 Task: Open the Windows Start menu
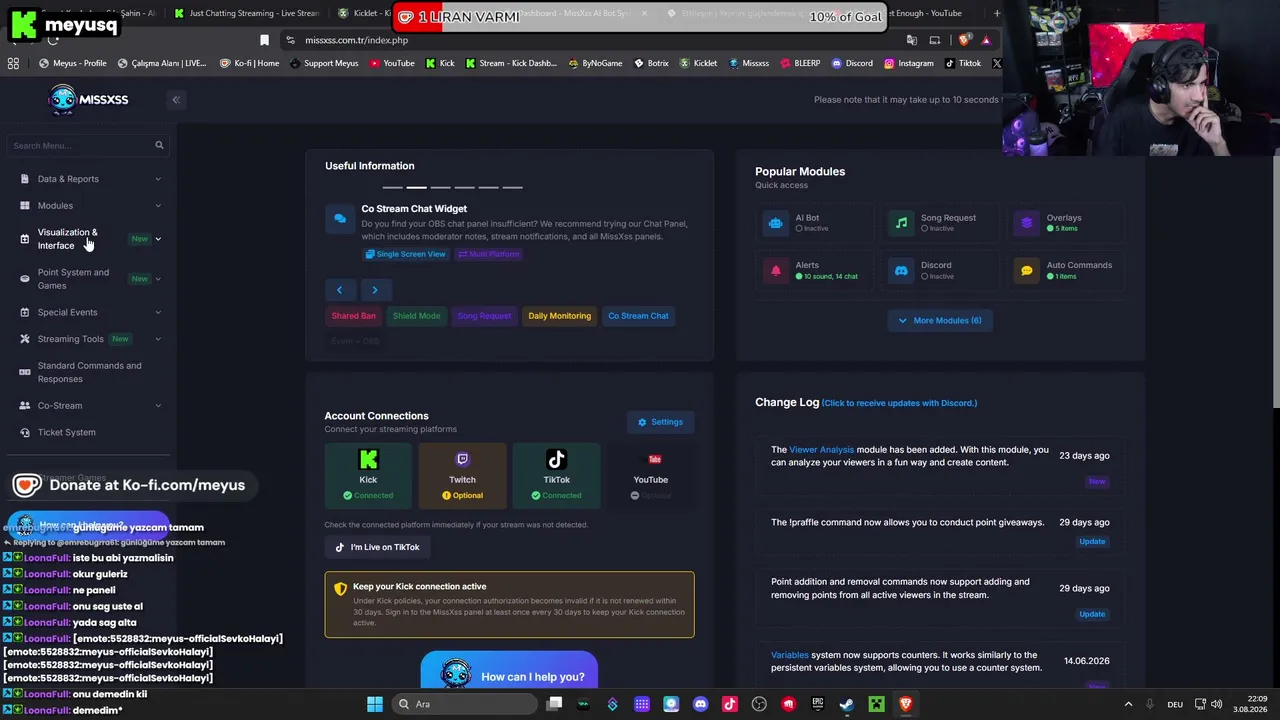pos(375,704)
